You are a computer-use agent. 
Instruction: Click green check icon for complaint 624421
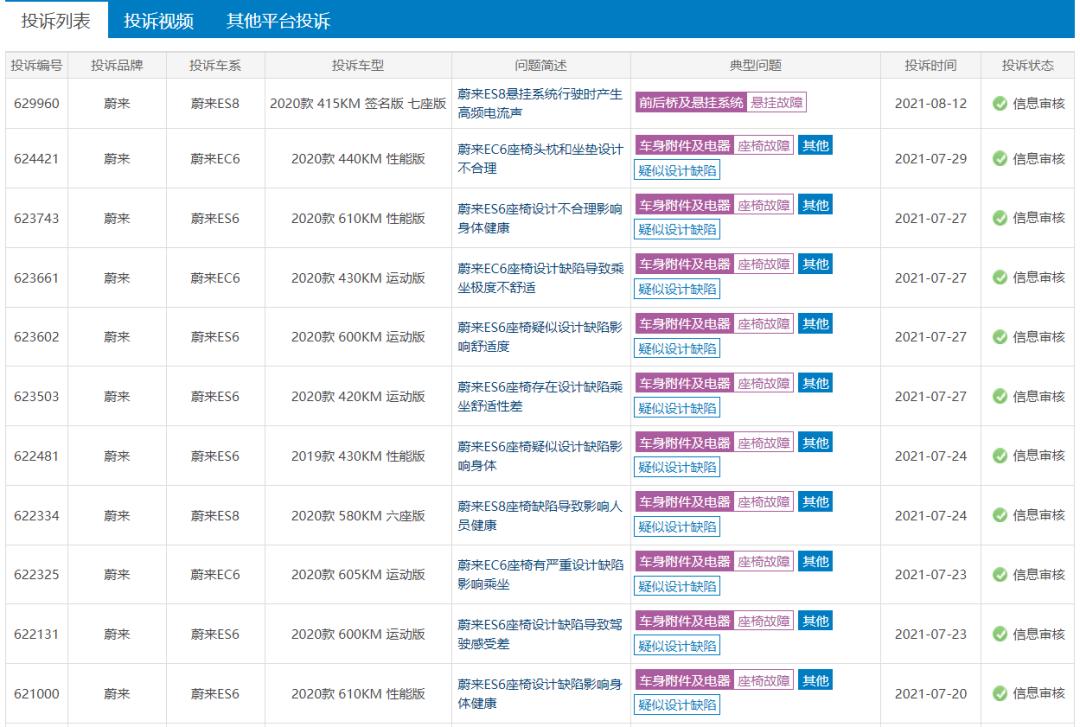pos(999,158)
